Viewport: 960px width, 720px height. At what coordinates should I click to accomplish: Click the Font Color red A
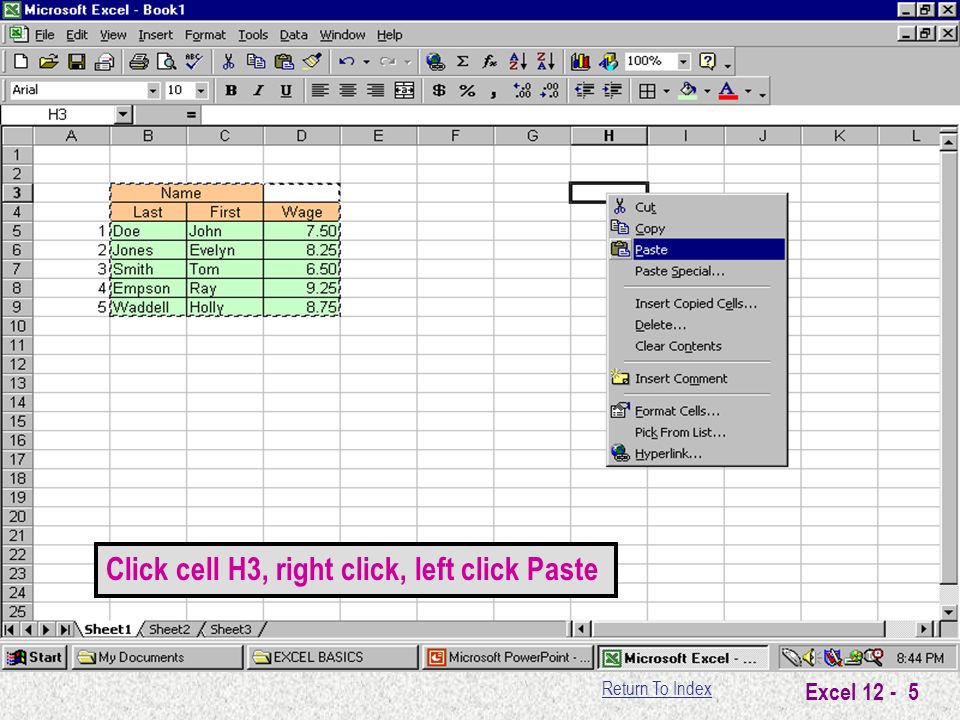click(x=727, y=91)
